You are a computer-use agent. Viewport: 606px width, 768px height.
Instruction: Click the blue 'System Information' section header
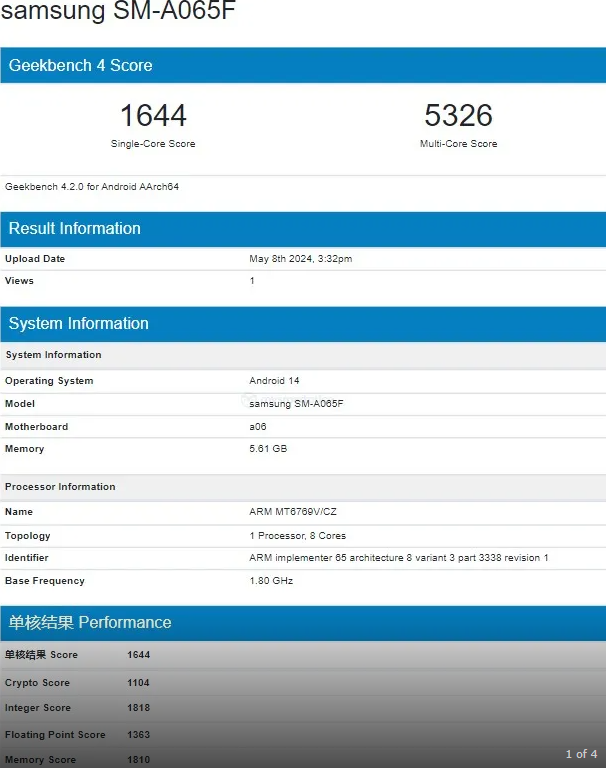(303, 324)
